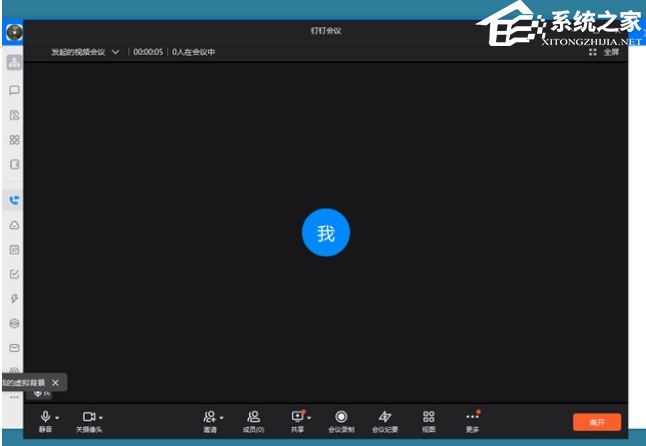This screenshot has width=646, height=446.
Task: Click the 虚拟背景 tooltip text
Action: pyautogui.click(x=23, y=383)
